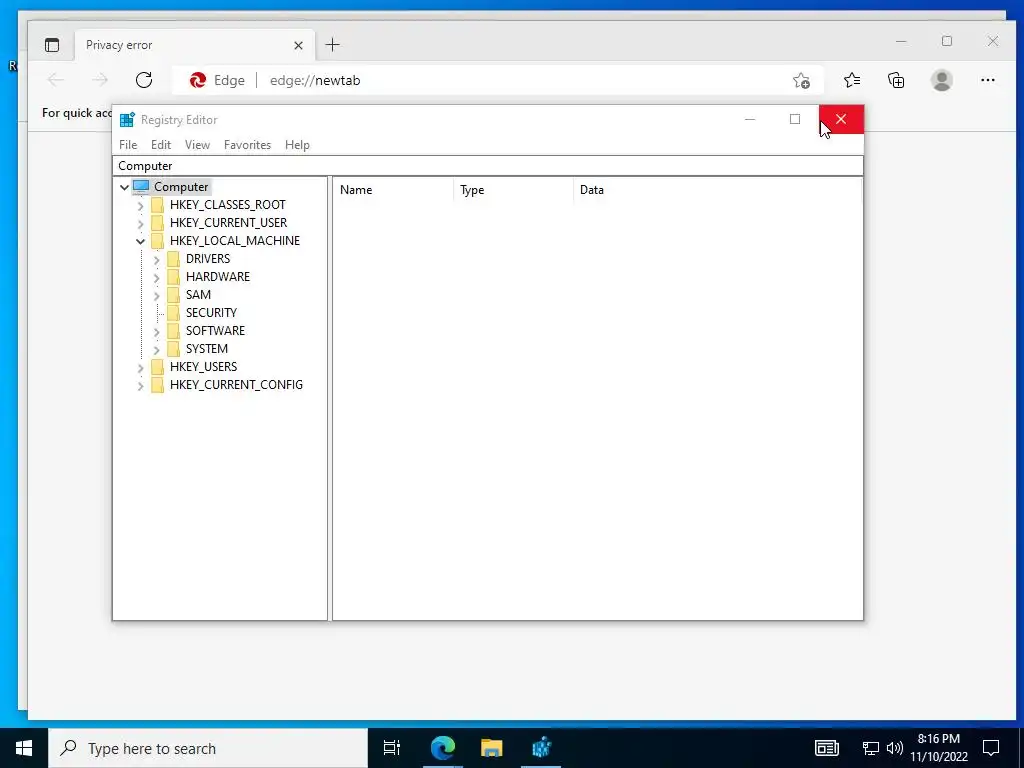
Task: Click the Edge address bar URL
Action: coord(315,80)
